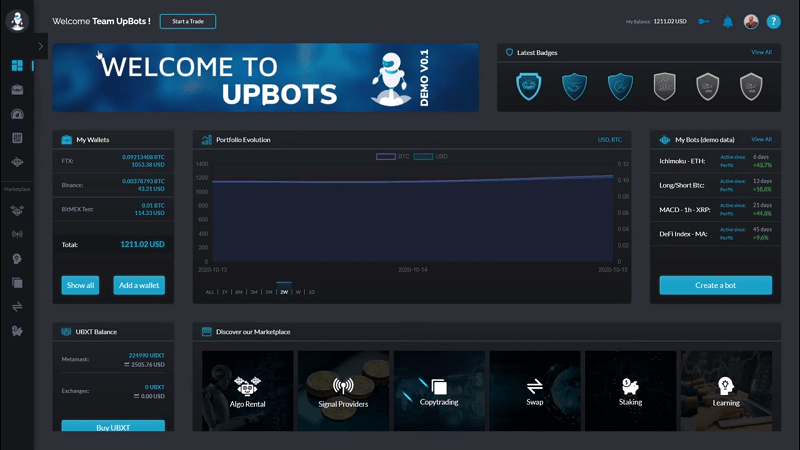
Task: Open the DeFi Index - MA bot row
Action: (x=715, y=234)
